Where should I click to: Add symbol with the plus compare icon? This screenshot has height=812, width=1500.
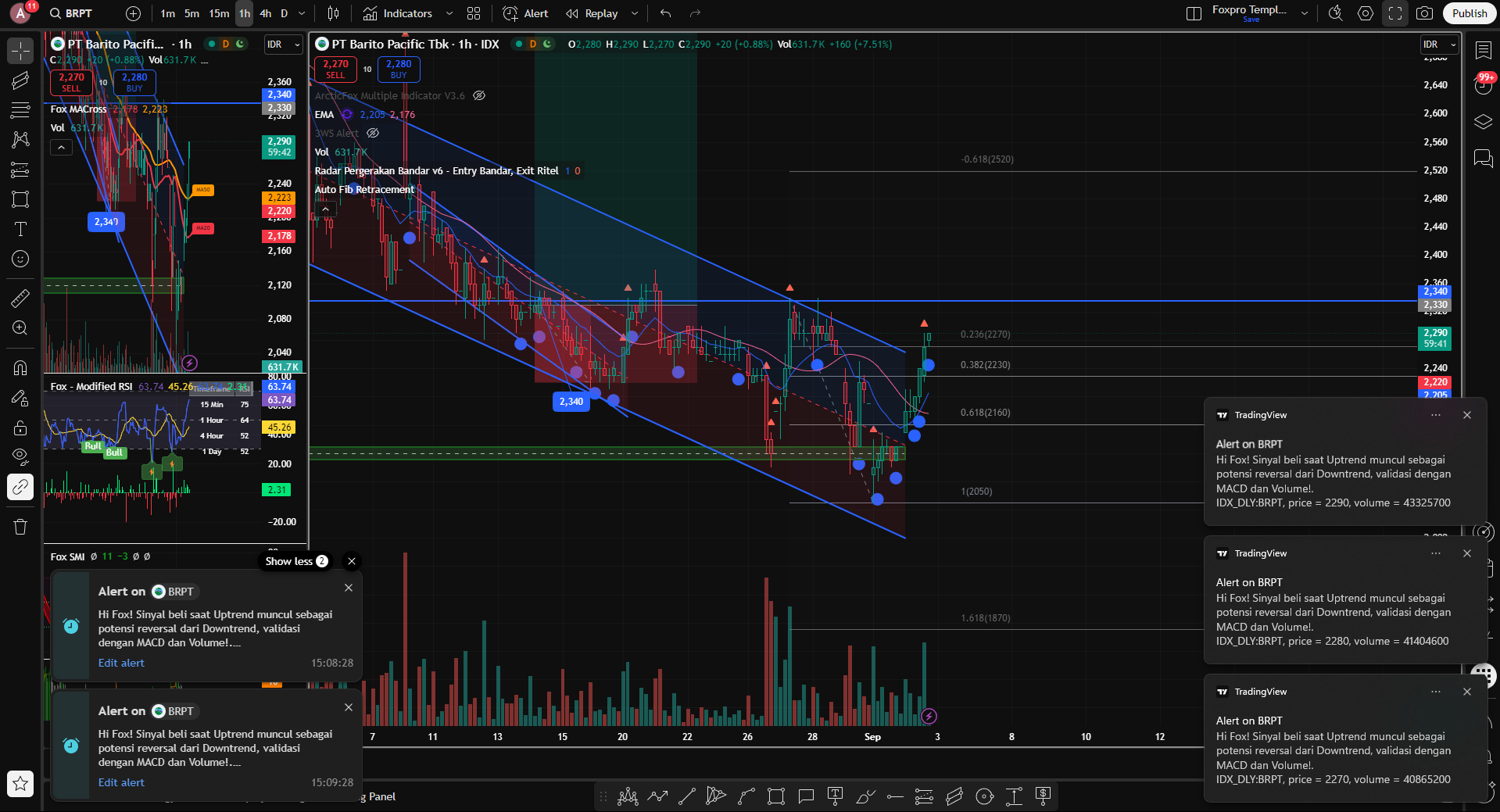134,13
